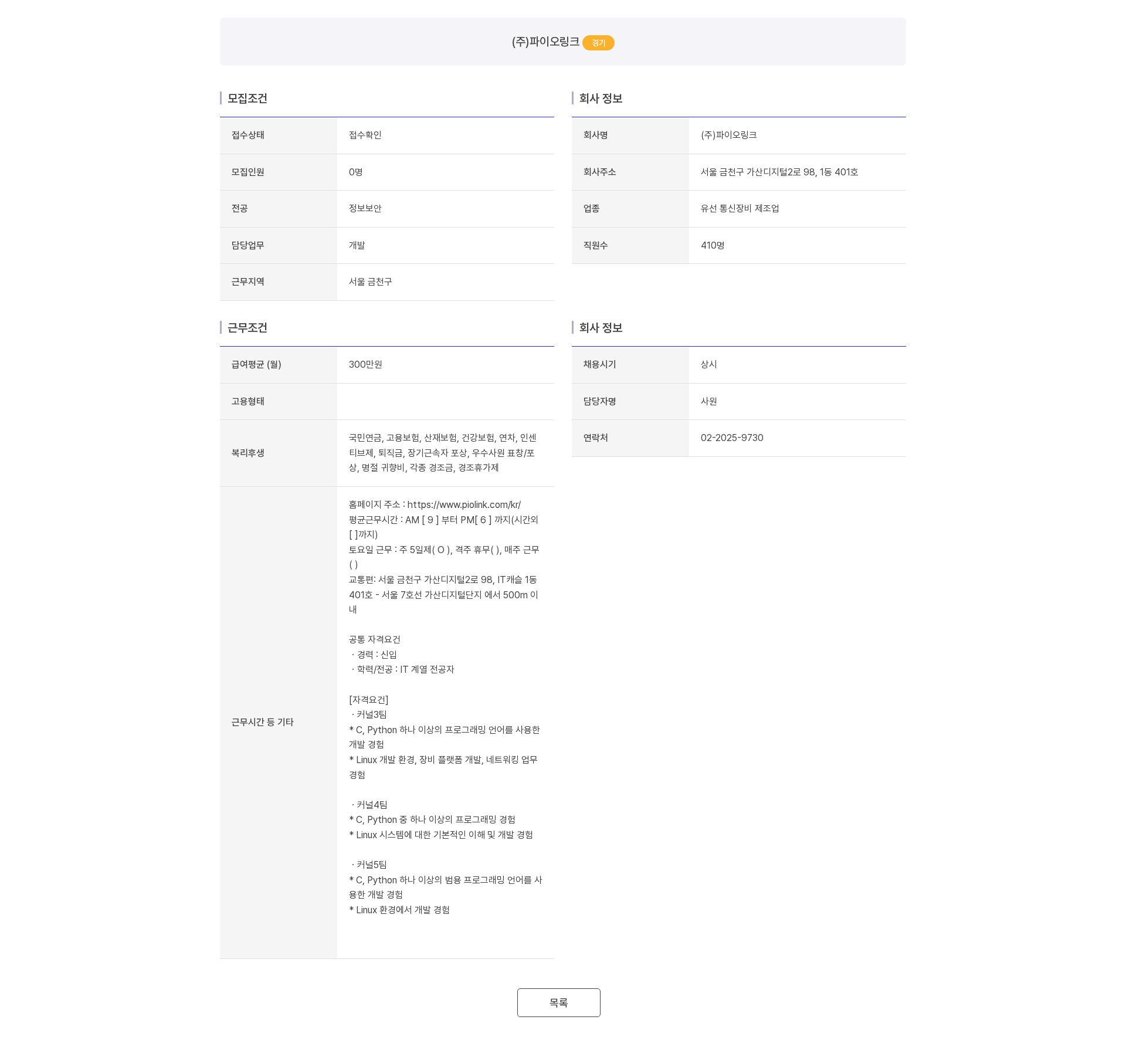The width and height of the screenshot is (1126, 1064).
Task: Click the 0명 recruitment count
Action: 356,172
